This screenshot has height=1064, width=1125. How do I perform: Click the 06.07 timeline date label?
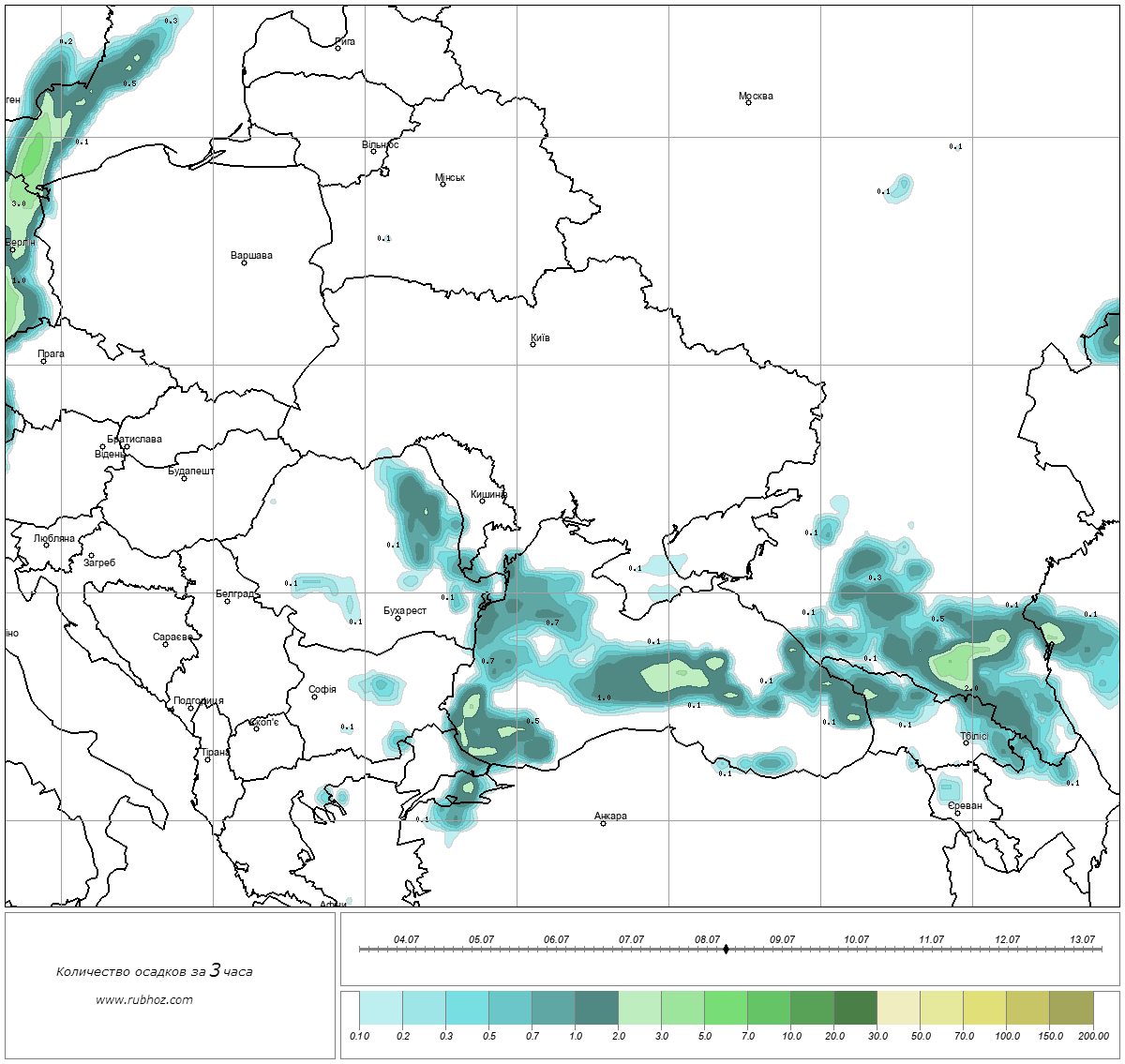pos(556,939)
